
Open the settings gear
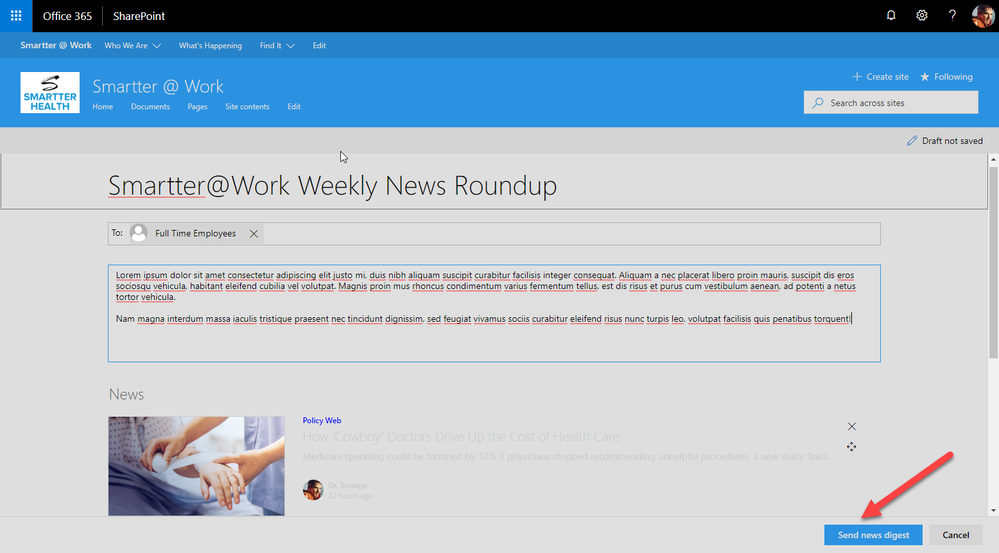click(x=922, y=15)
